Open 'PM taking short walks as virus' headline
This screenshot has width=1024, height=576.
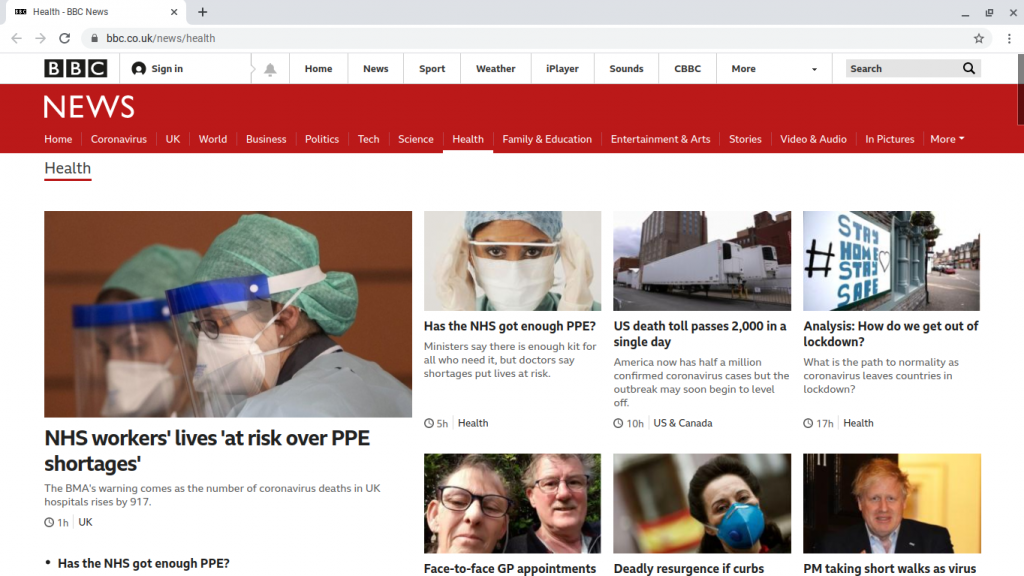889,569
